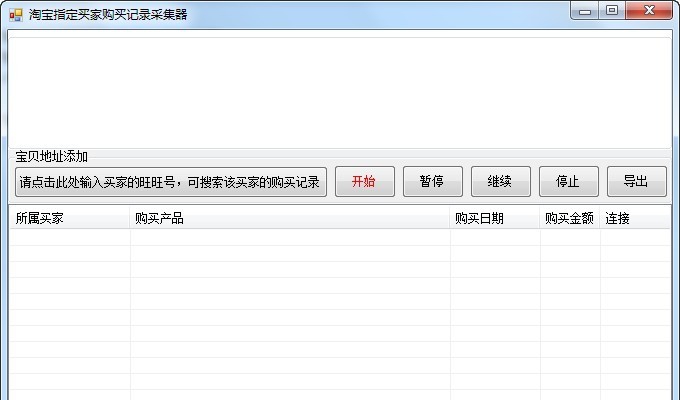Sort by 购买金额 column header
The height and width of the screenshot is (400, 680).
coord(570,218)
